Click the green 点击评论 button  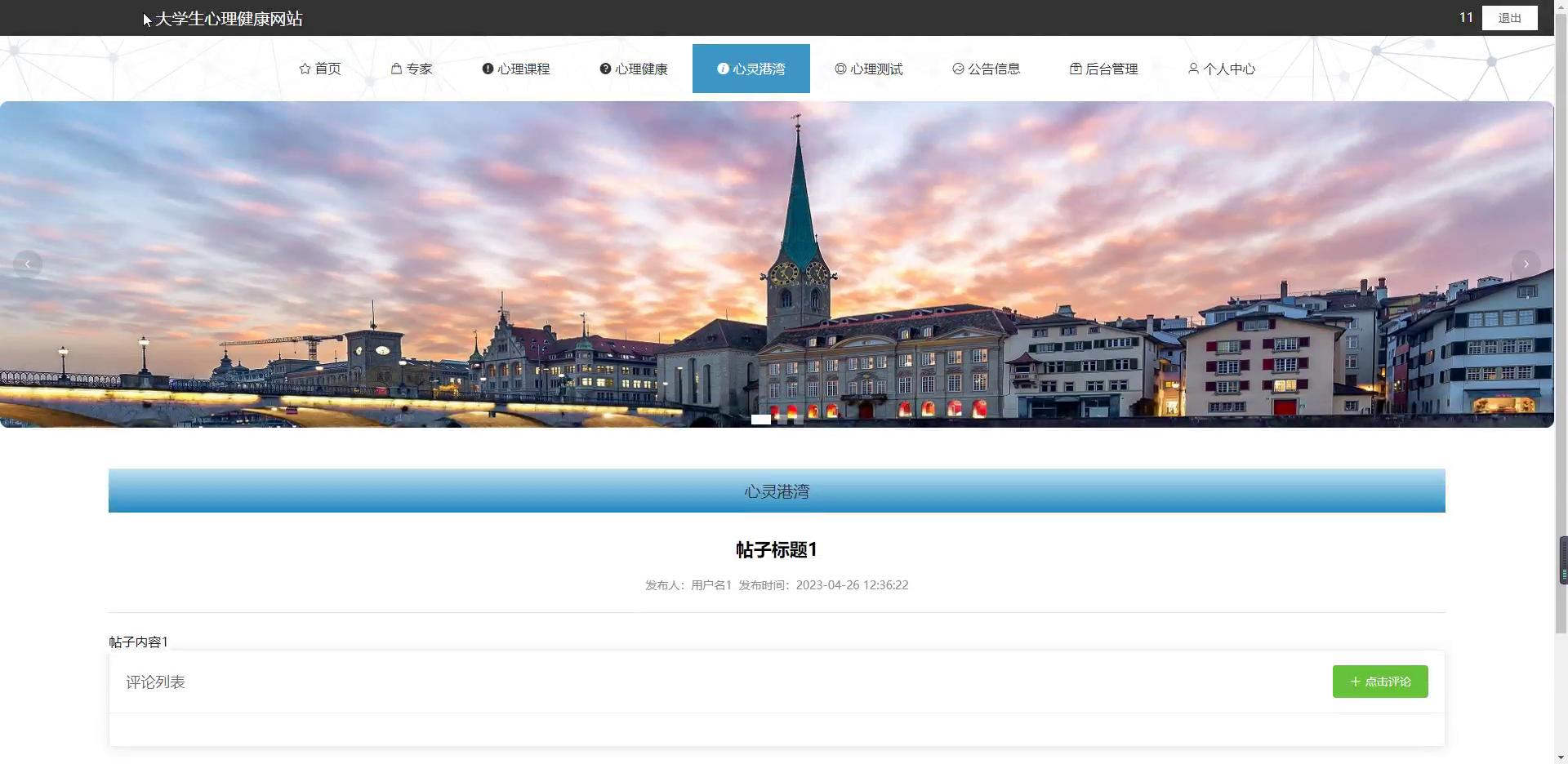[x=1380, y=682]
